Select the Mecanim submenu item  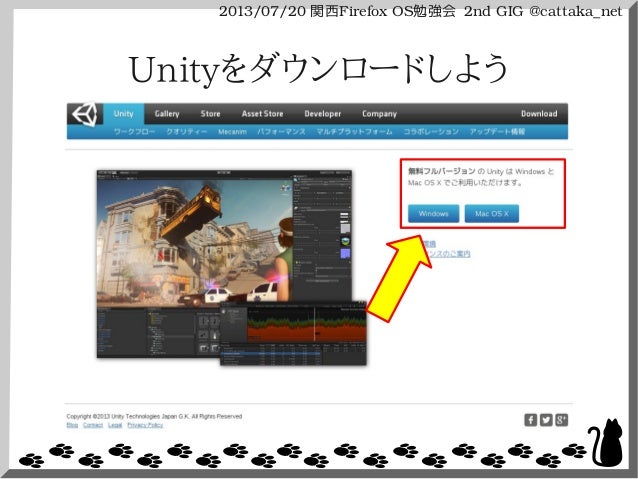(x=232, y=131)
